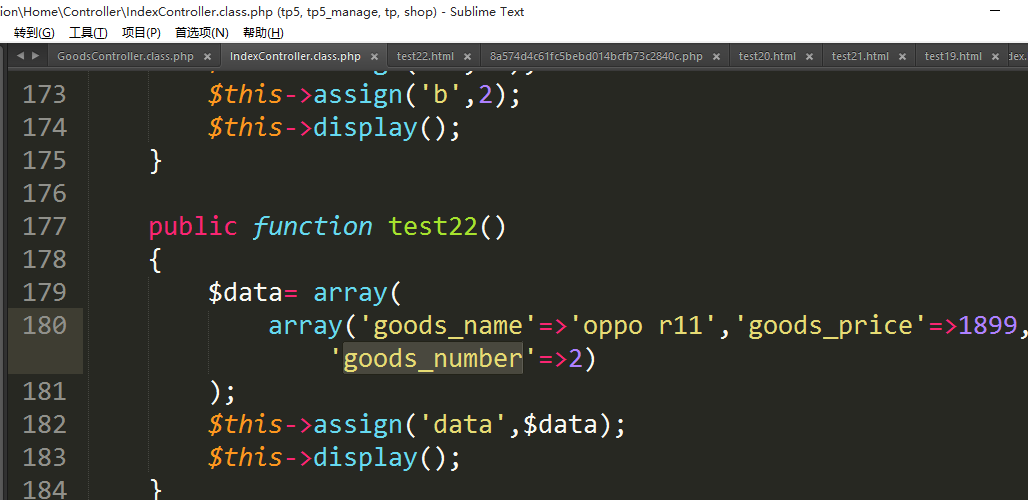The image size is (1028, 500).
Task: Place the cursor on highlighted 'goods_number' text
Action: tap(432, 358)
